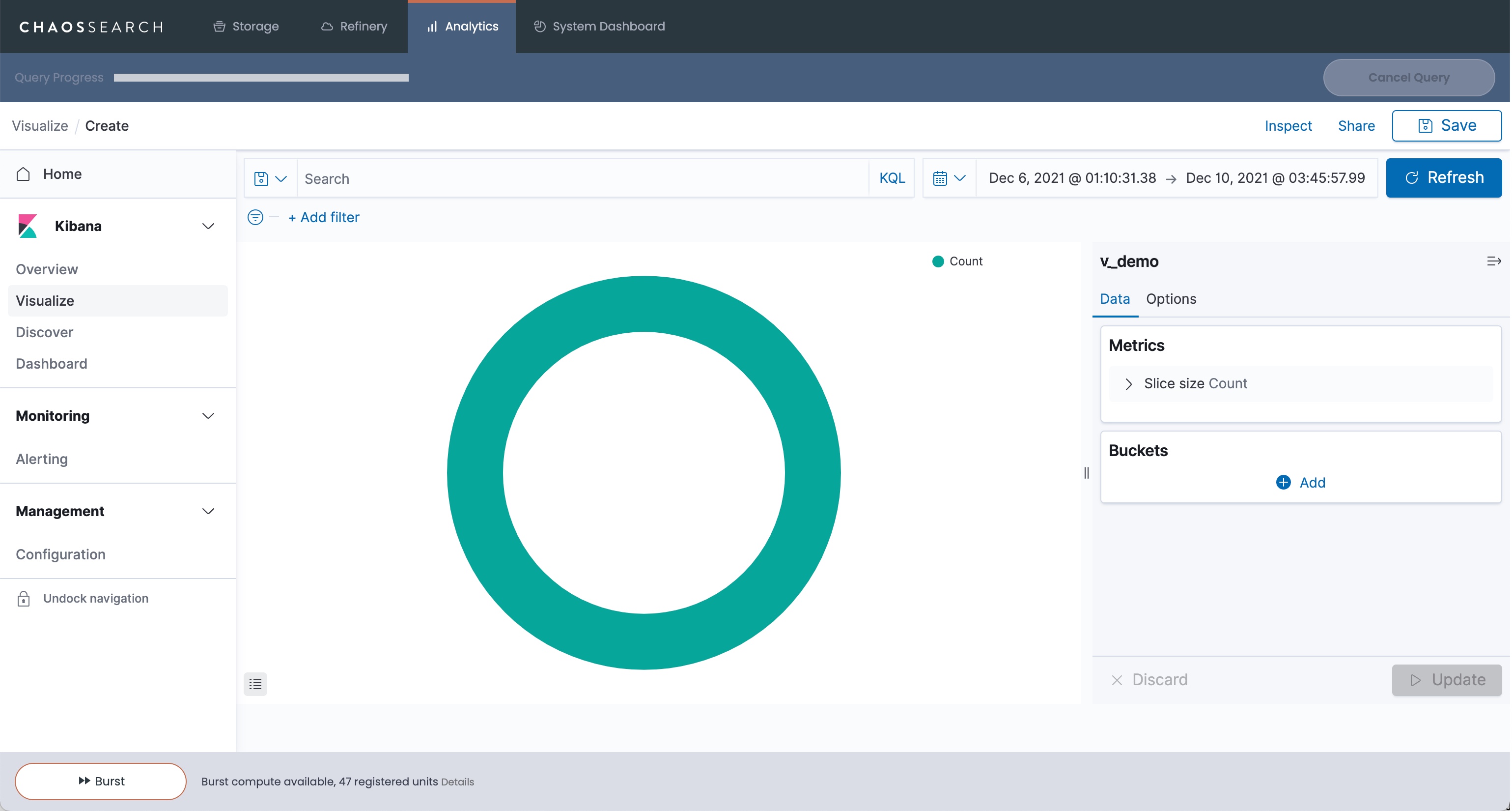
Task: Click the Count legend color dot
Action: 938,261
